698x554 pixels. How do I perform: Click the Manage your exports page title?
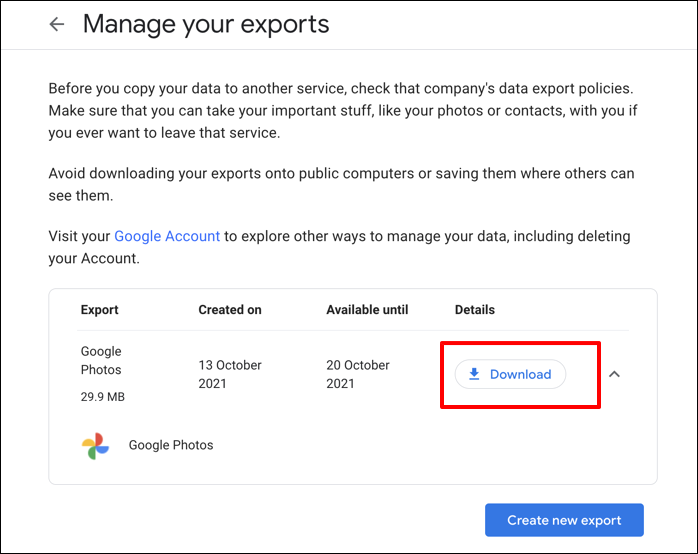205,24
